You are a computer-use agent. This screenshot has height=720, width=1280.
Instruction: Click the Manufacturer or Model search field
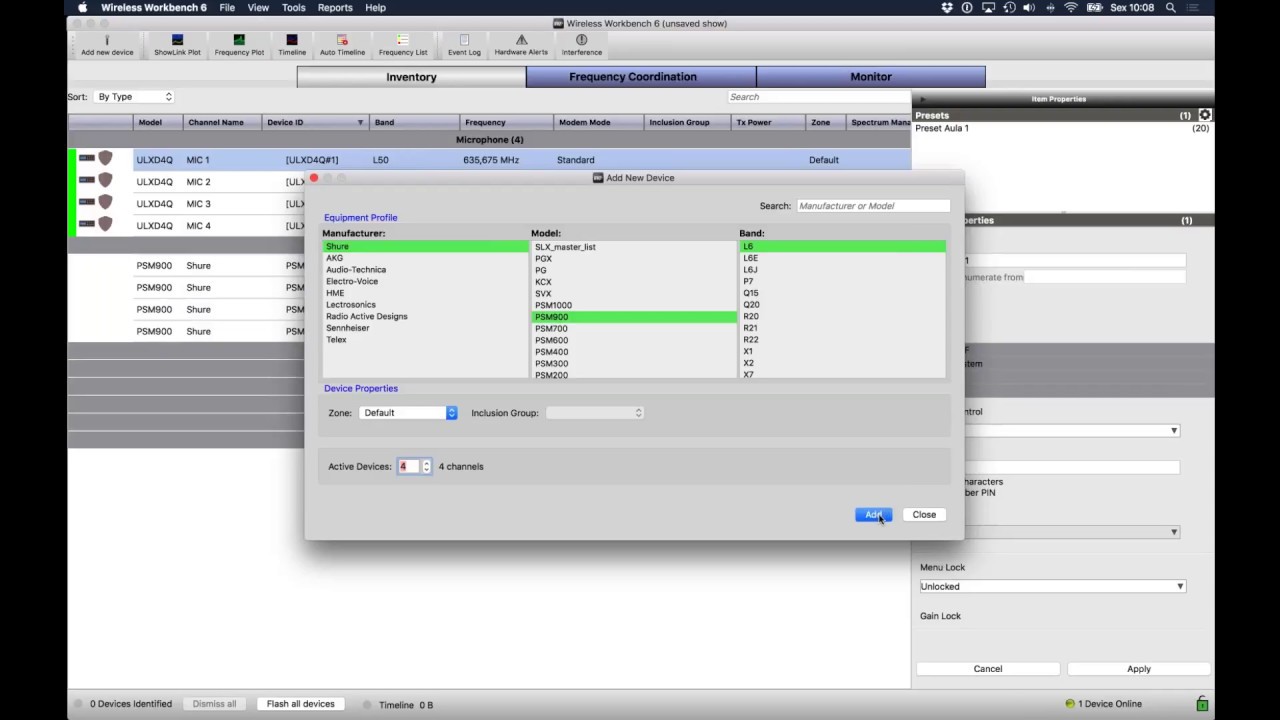[x=873, y=206]
